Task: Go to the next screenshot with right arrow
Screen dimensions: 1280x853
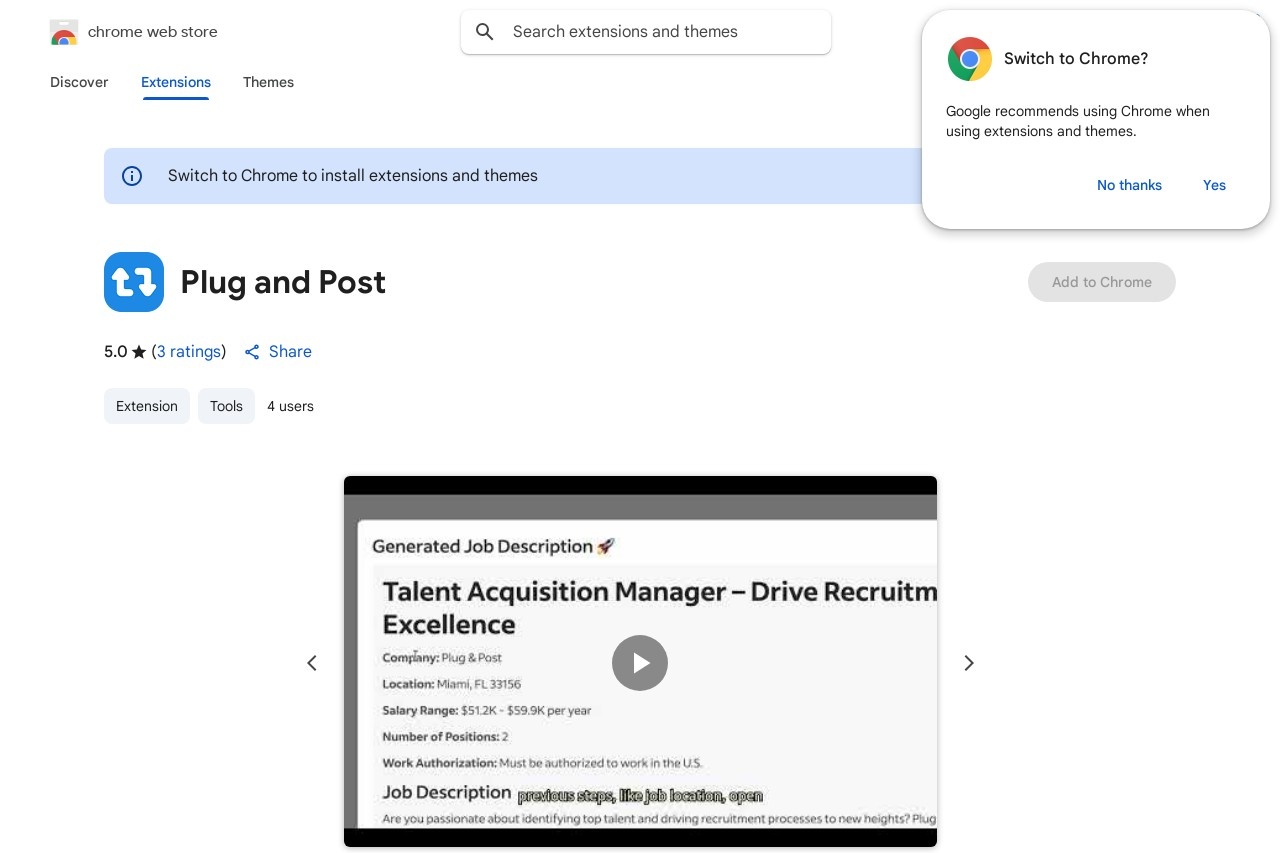Action: point(968,663)
